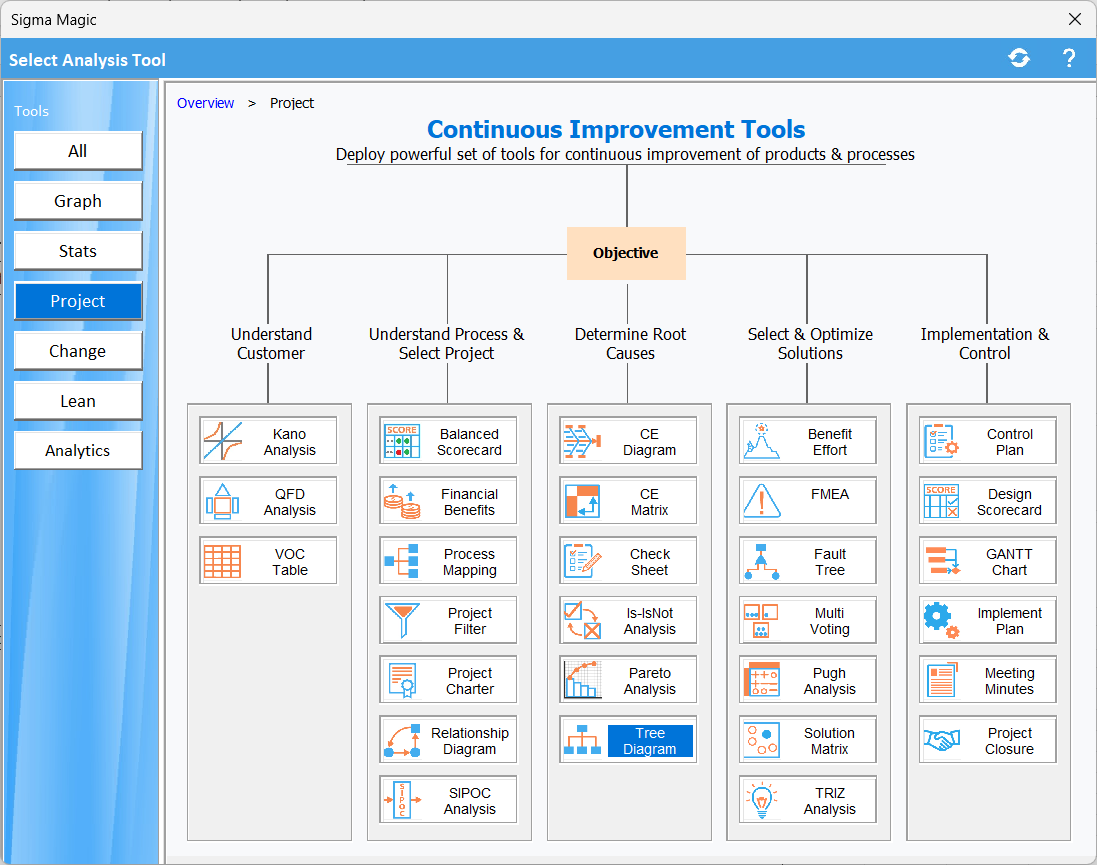1097x865 pixels.
Task: Launch the TRIZ Analysis tool label
Action: click(x=830, y=801)
